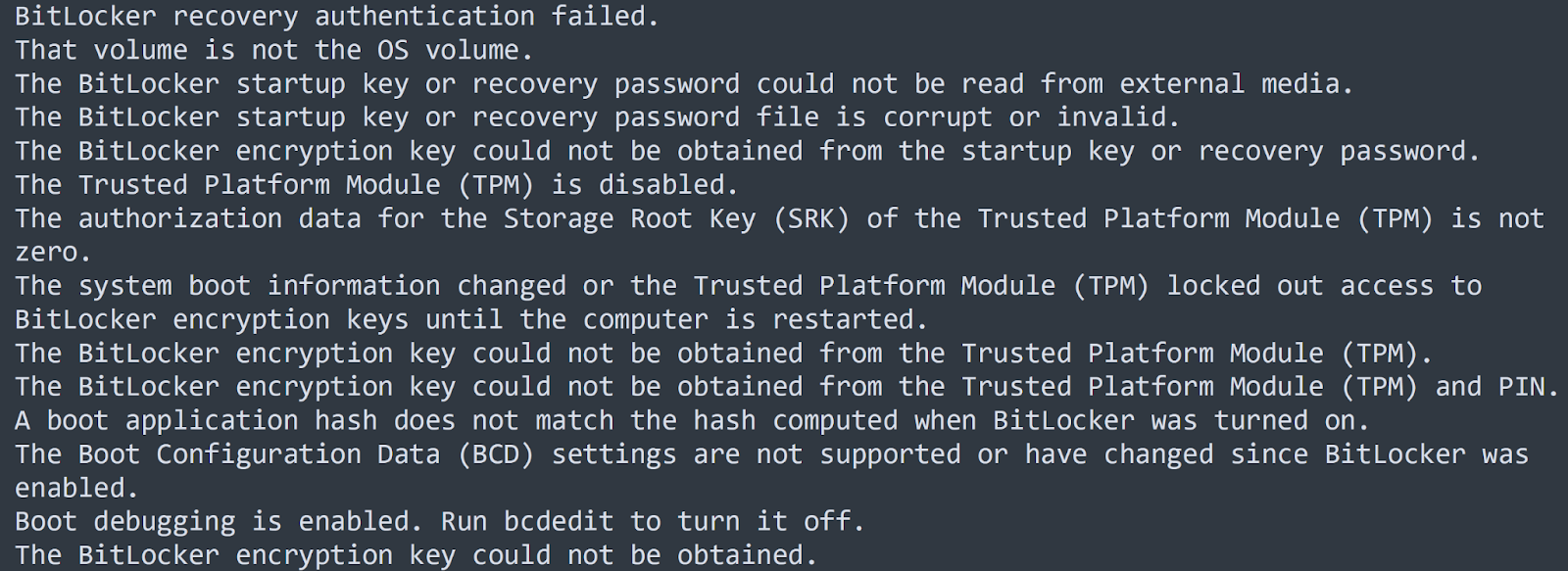
Task: Click the line mentioning Storage Root Key (SRK)
Action: (x=779, y=218)
